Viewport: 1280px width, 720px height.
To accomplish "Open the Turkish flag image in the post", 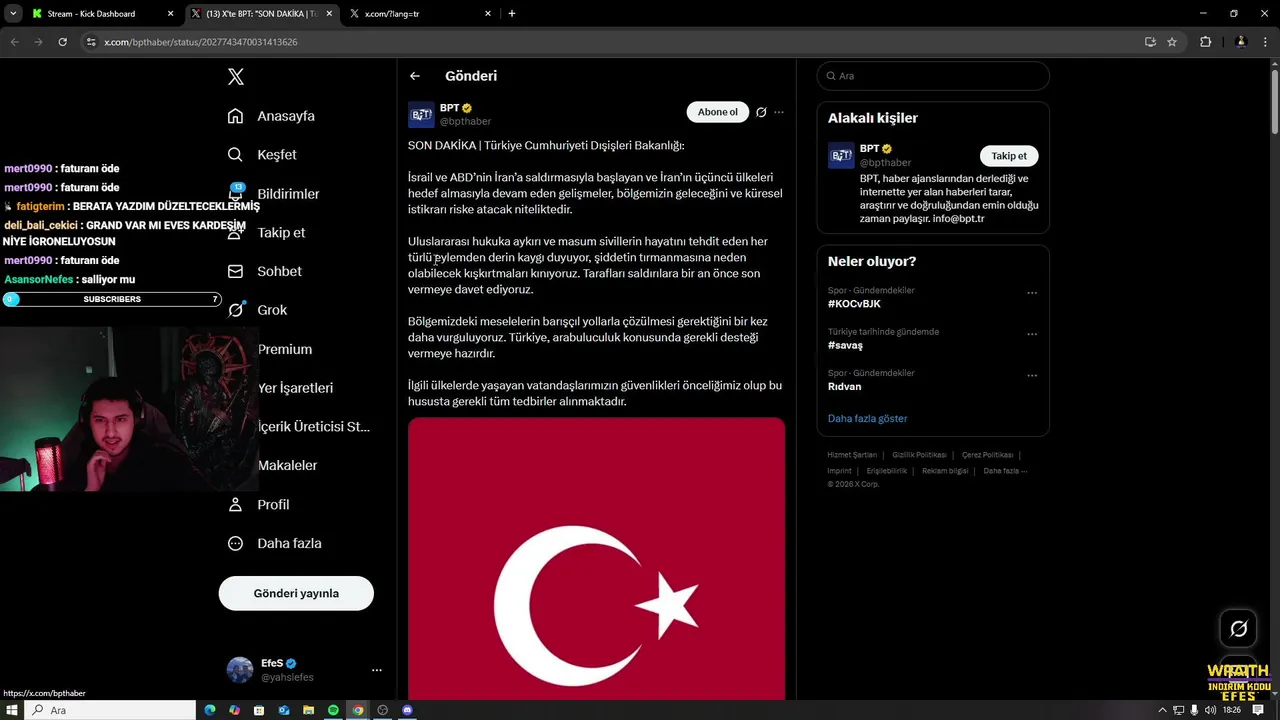I will click(596, 558).
